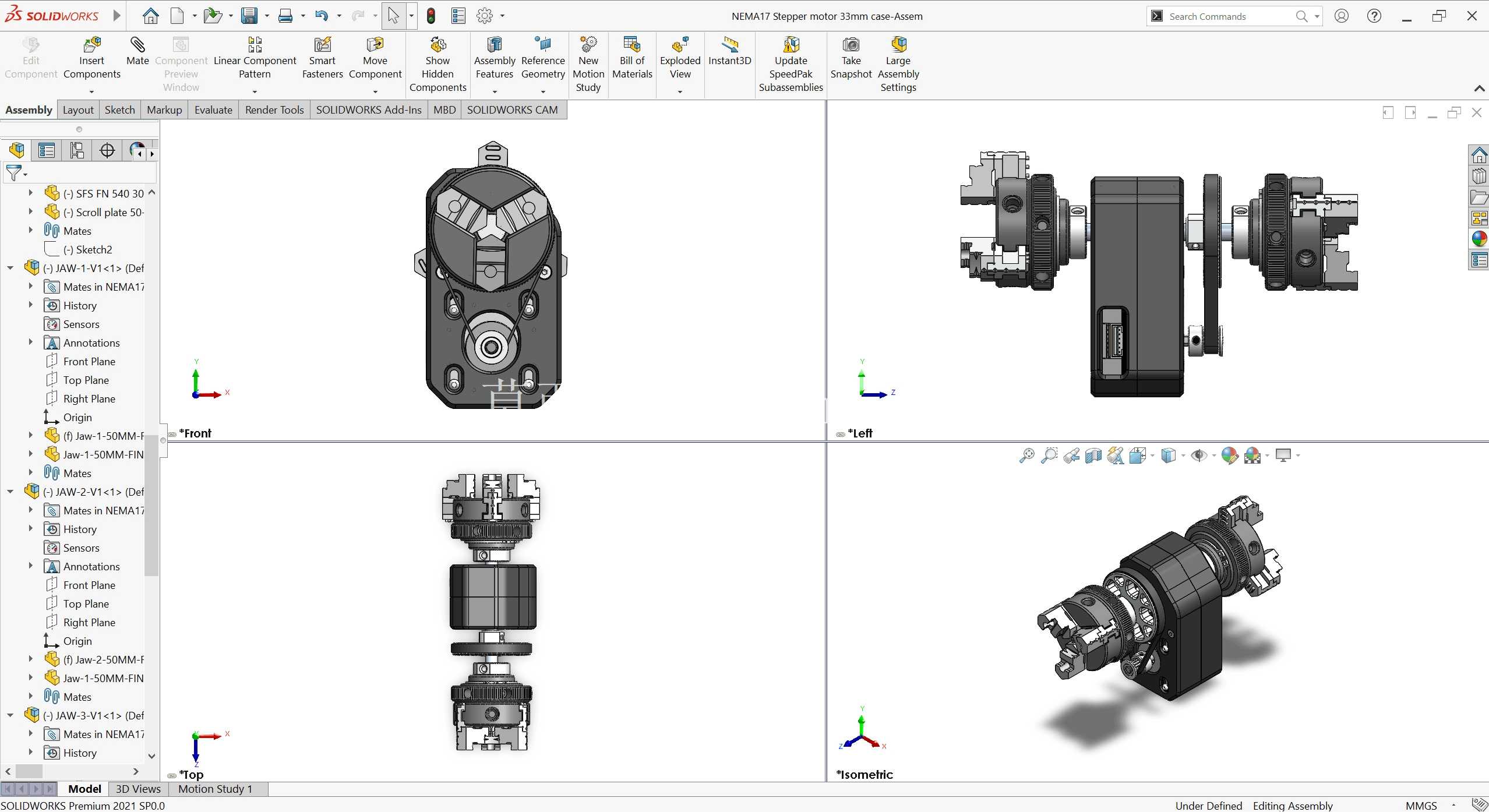
Task: Switch to the 3D Views tab
Action: (x=138, y=789)
